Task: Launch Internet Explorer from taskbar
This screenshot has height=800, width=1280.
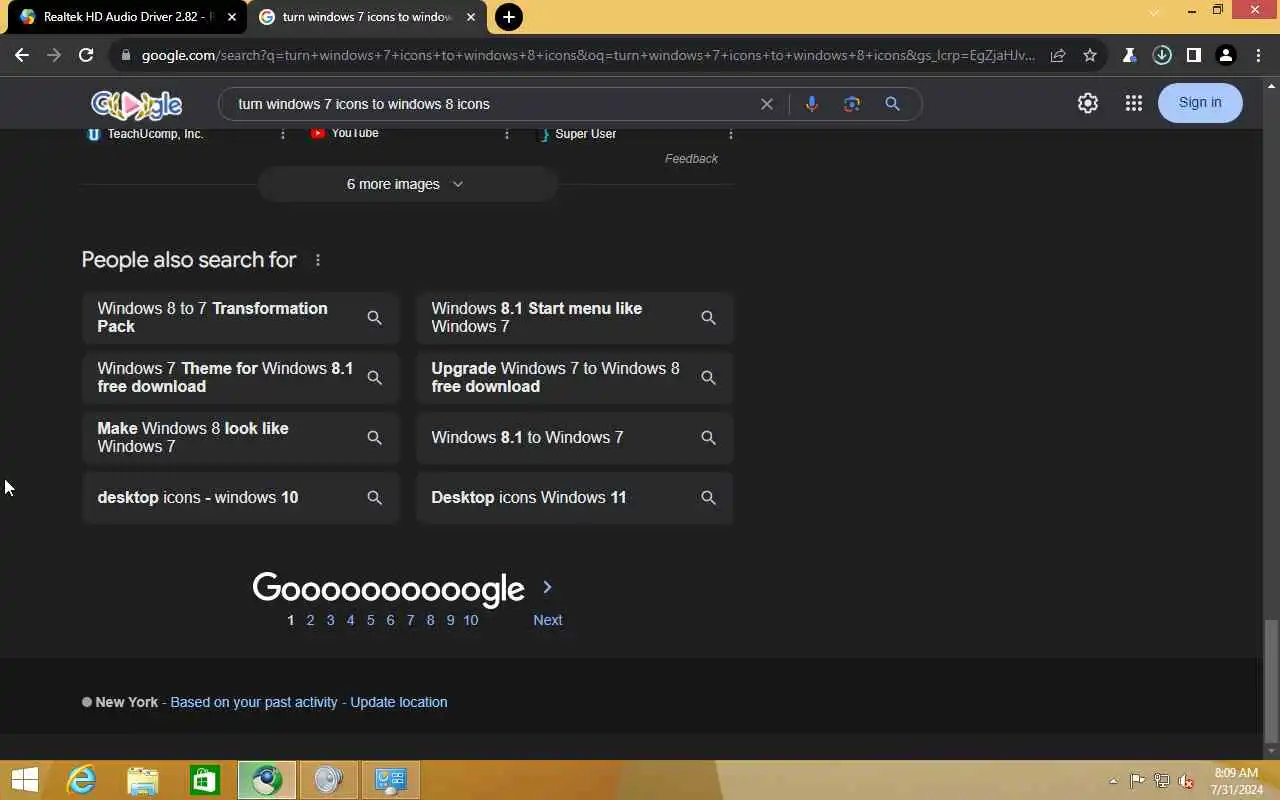Action: pos(81,780)
